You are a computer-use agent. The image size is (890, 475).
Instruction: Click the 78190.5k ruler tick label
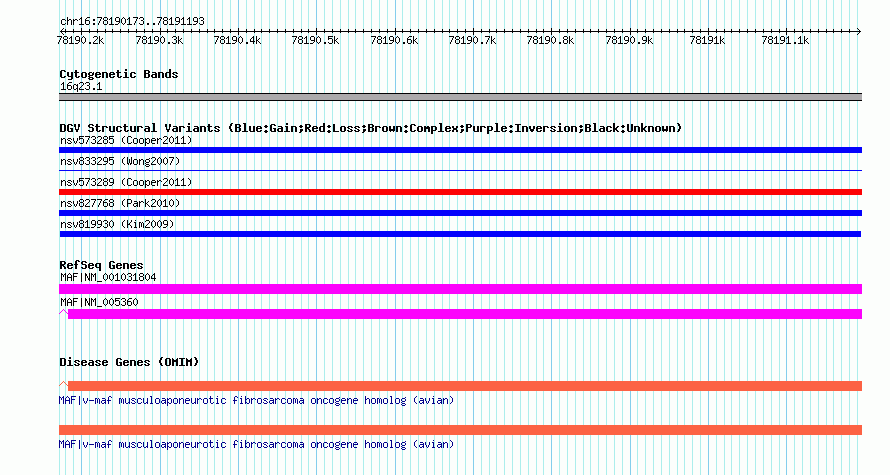point(316,40)
